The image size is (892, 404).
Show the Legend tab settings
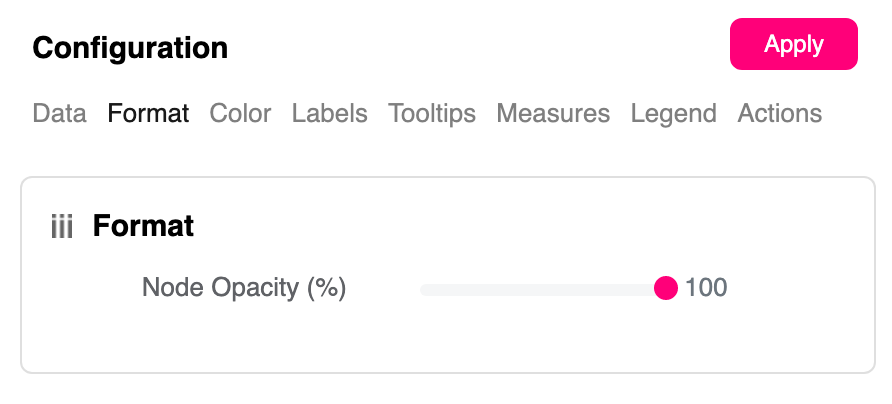coord(673,114)
